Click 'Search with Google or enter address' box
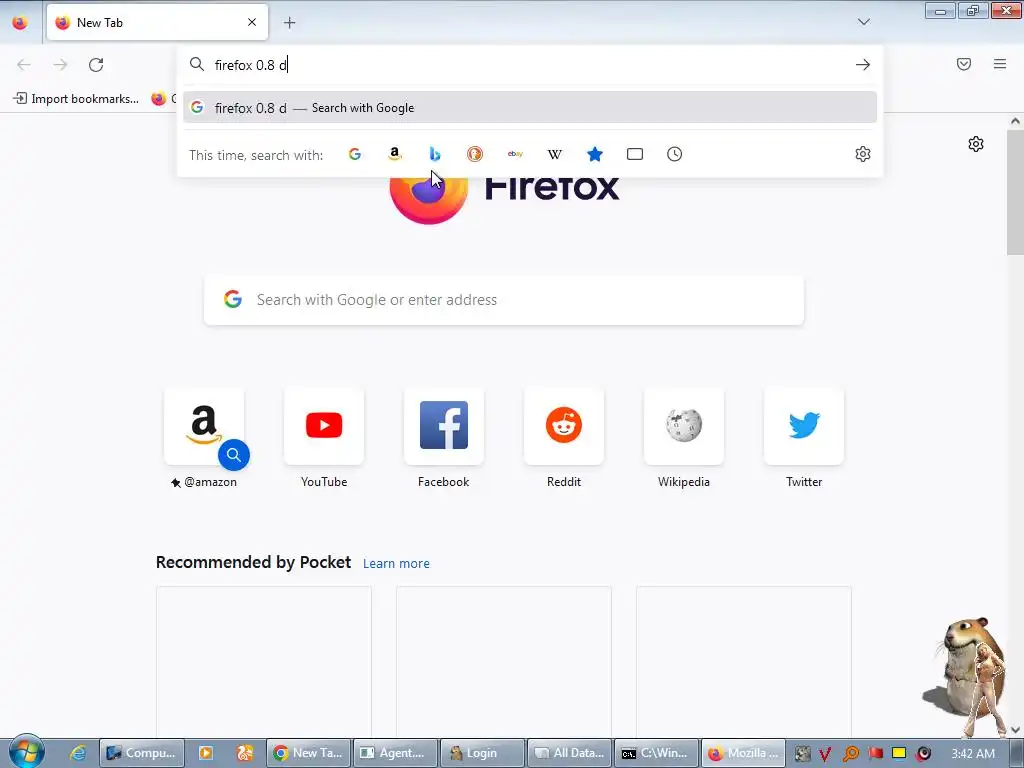This screenshot has height=768, width=1024. coord(504,300)
